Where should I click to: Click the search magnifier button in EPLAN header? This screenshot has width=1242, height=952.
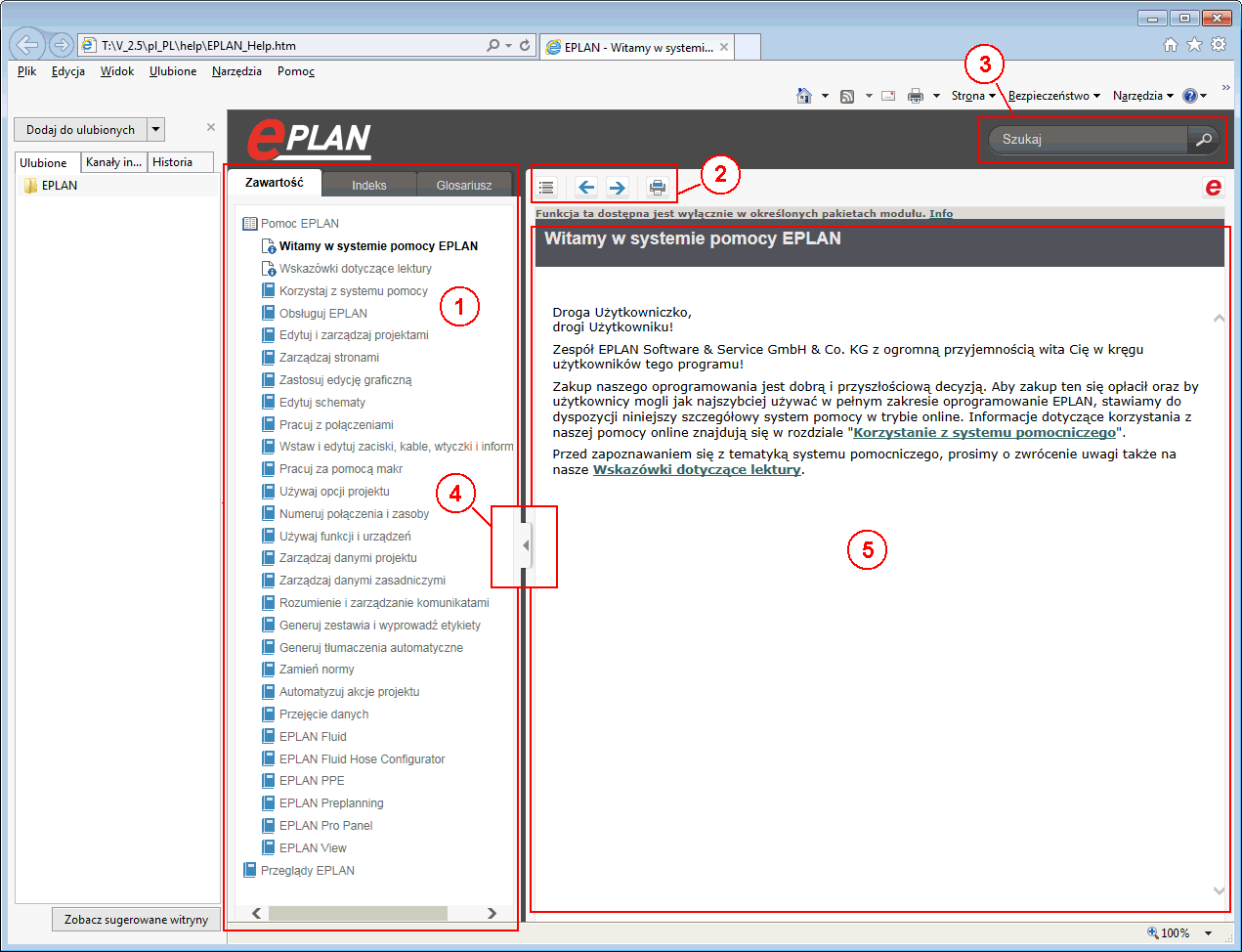click(1204, 140)
